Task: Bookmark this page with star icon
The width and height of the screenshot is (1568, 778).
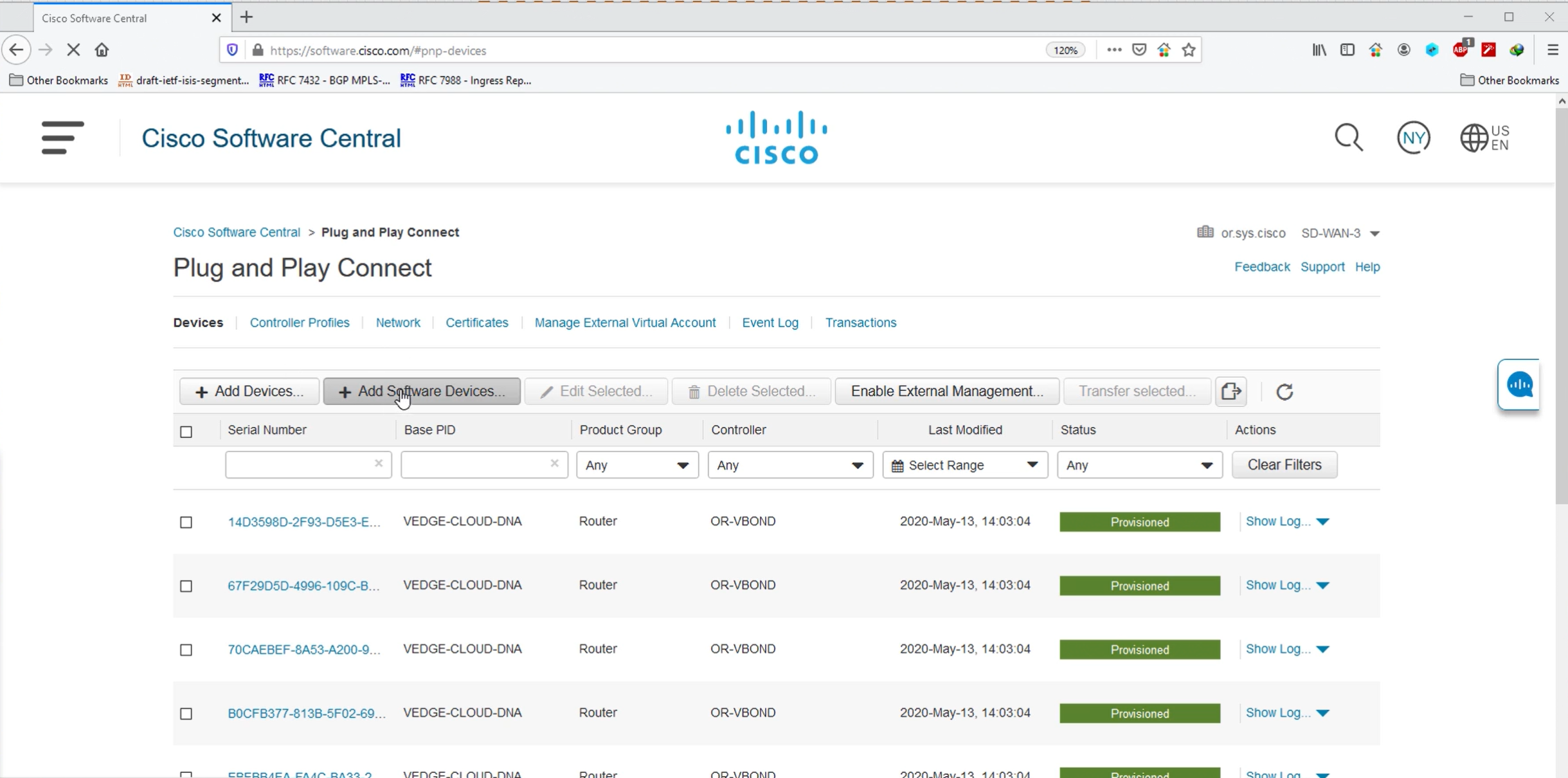Action: point(1189,50)
